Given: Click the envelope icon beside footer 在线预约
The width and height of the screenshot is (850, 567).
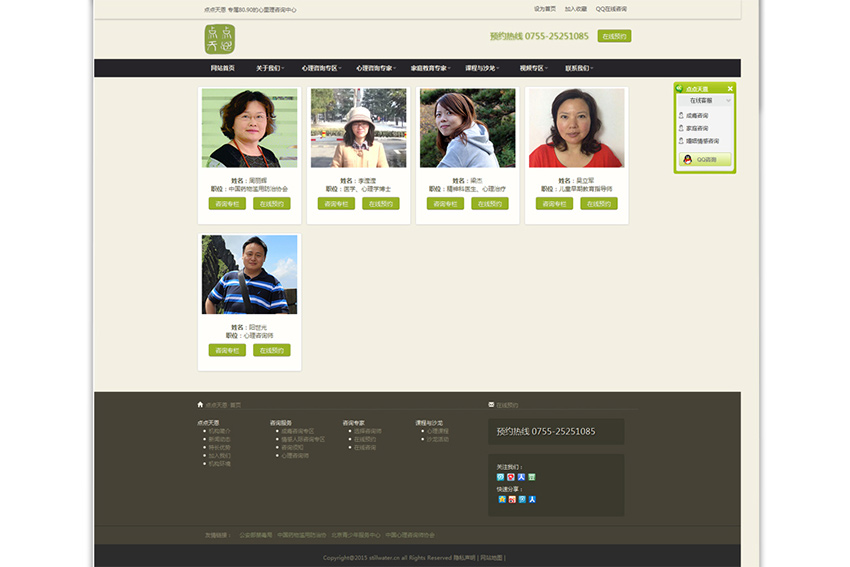Looking at the screenshot, I should pos(491,405).
